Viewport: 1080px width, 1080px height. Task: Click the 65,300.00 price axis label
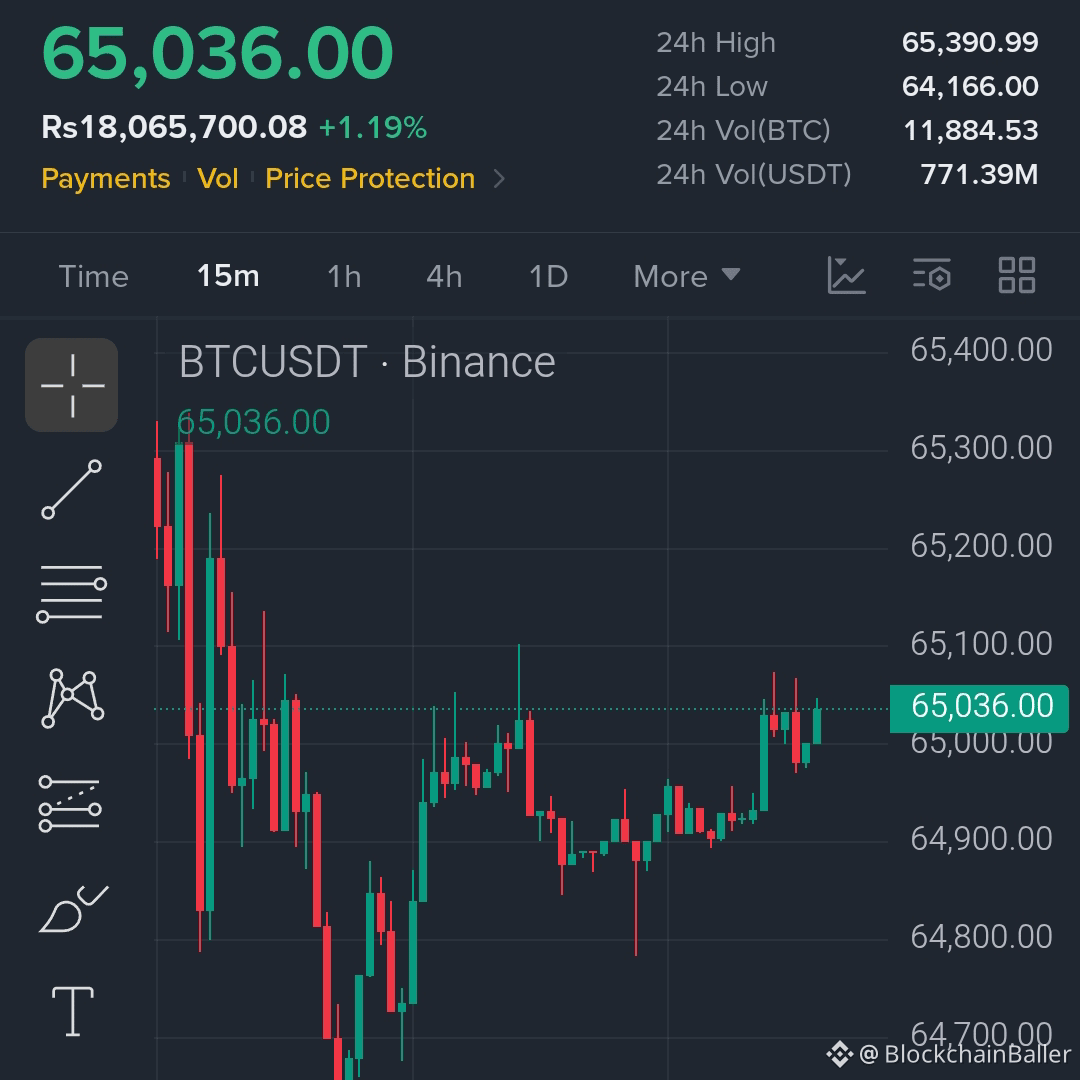click(x=981, y=448)
